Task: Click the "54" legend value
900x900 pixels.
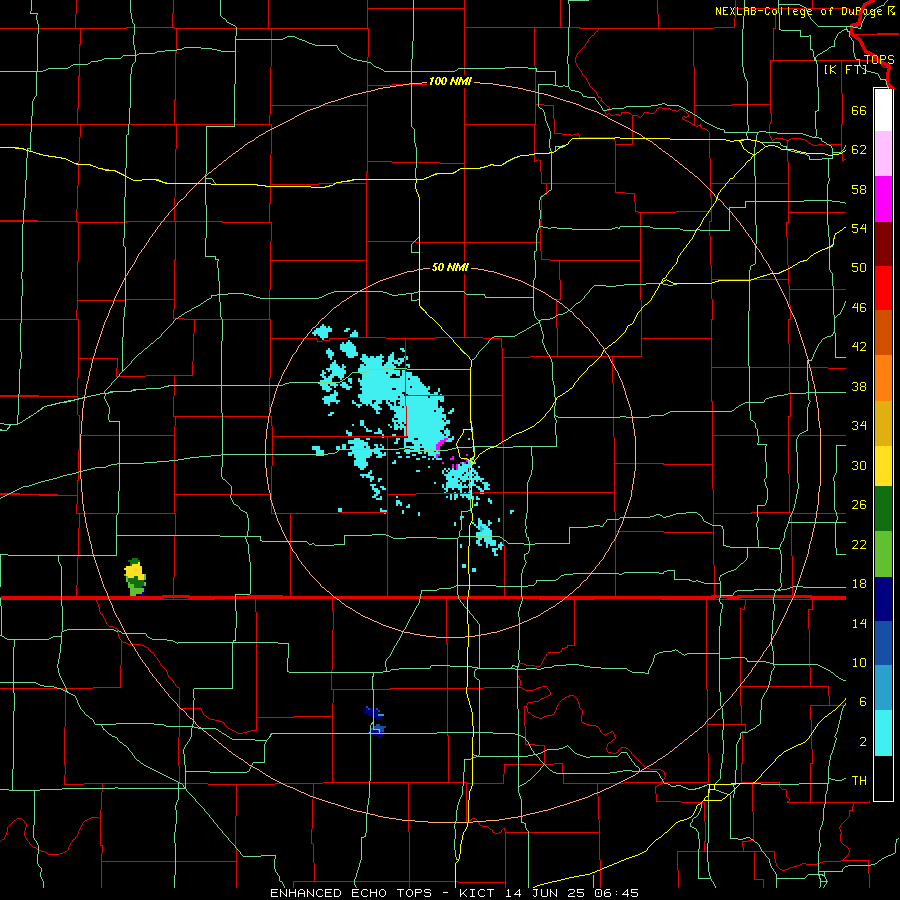Action: pyautogui.click(x=859, y=228)
